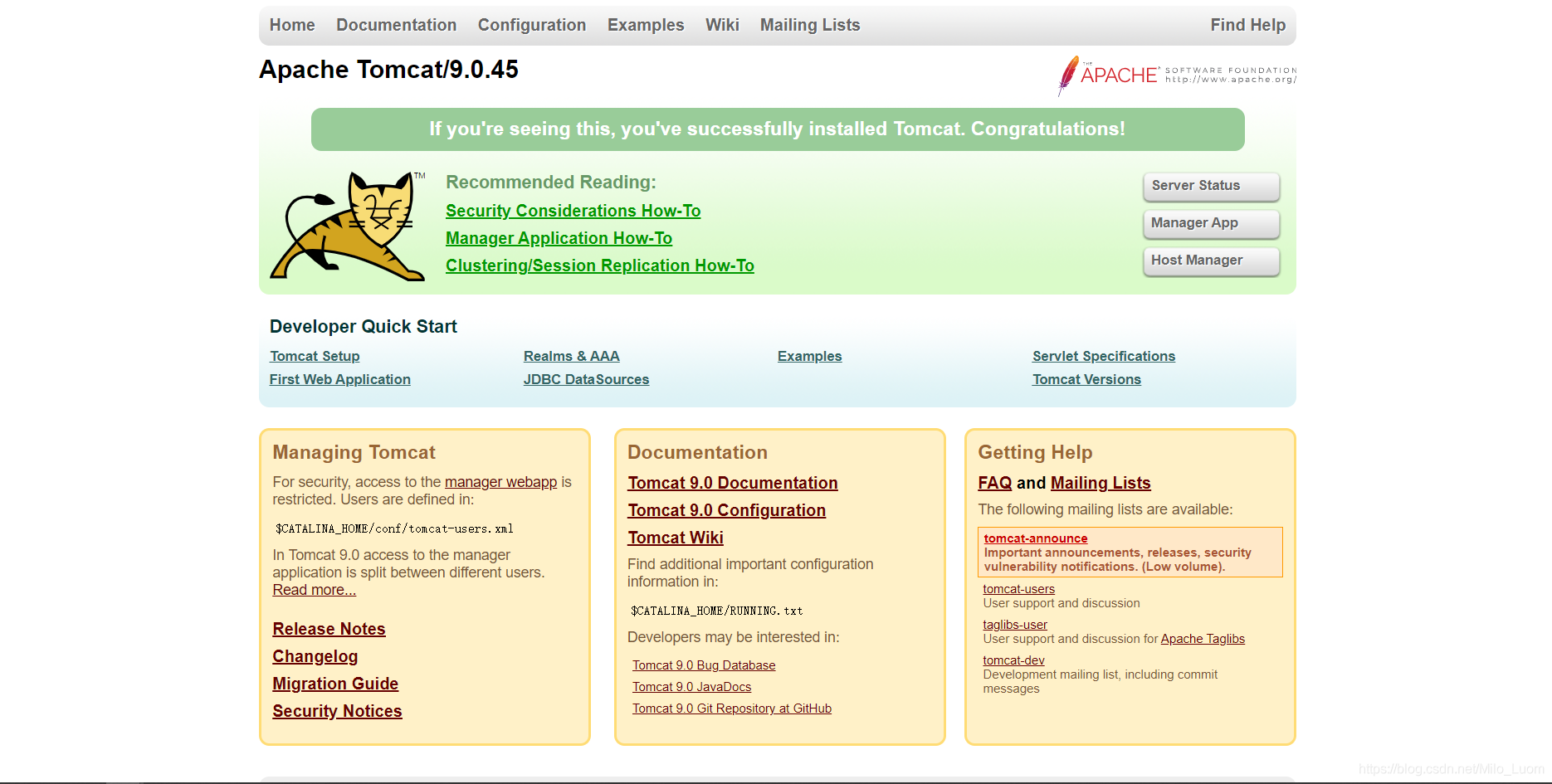Open Examples link in Developer Quick Start

click(x=809, y=356)
